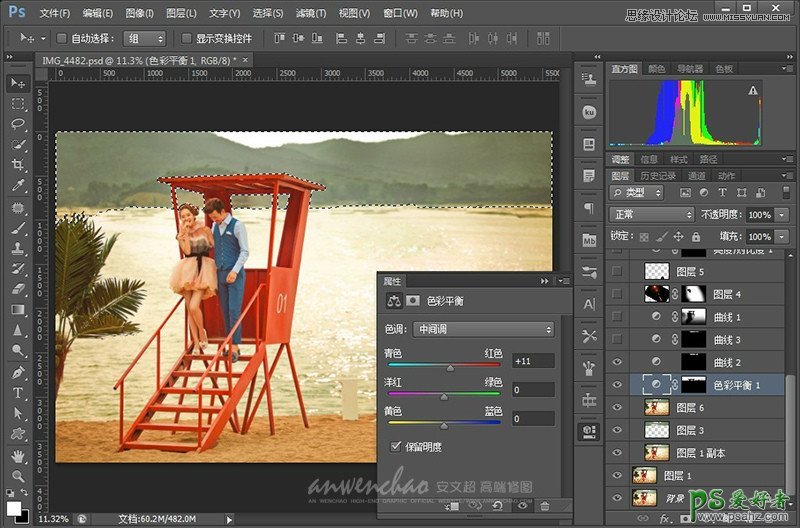Show the 图层 5 layer
The height and width of the screenshot is (528, 800).
point(617,271)
